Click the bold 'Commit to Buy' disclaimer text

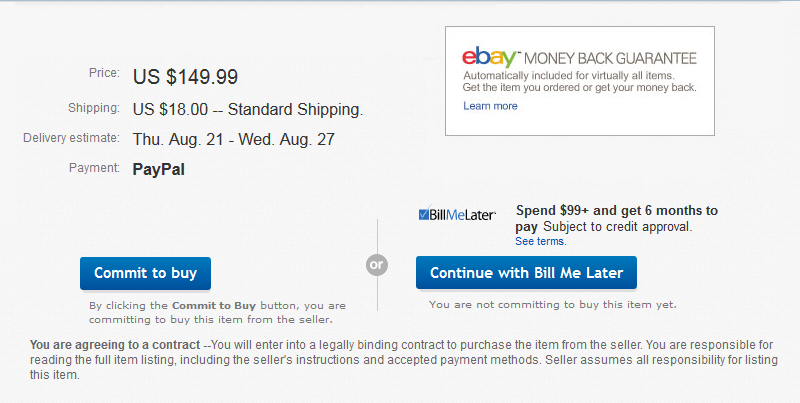click(214, 306)
